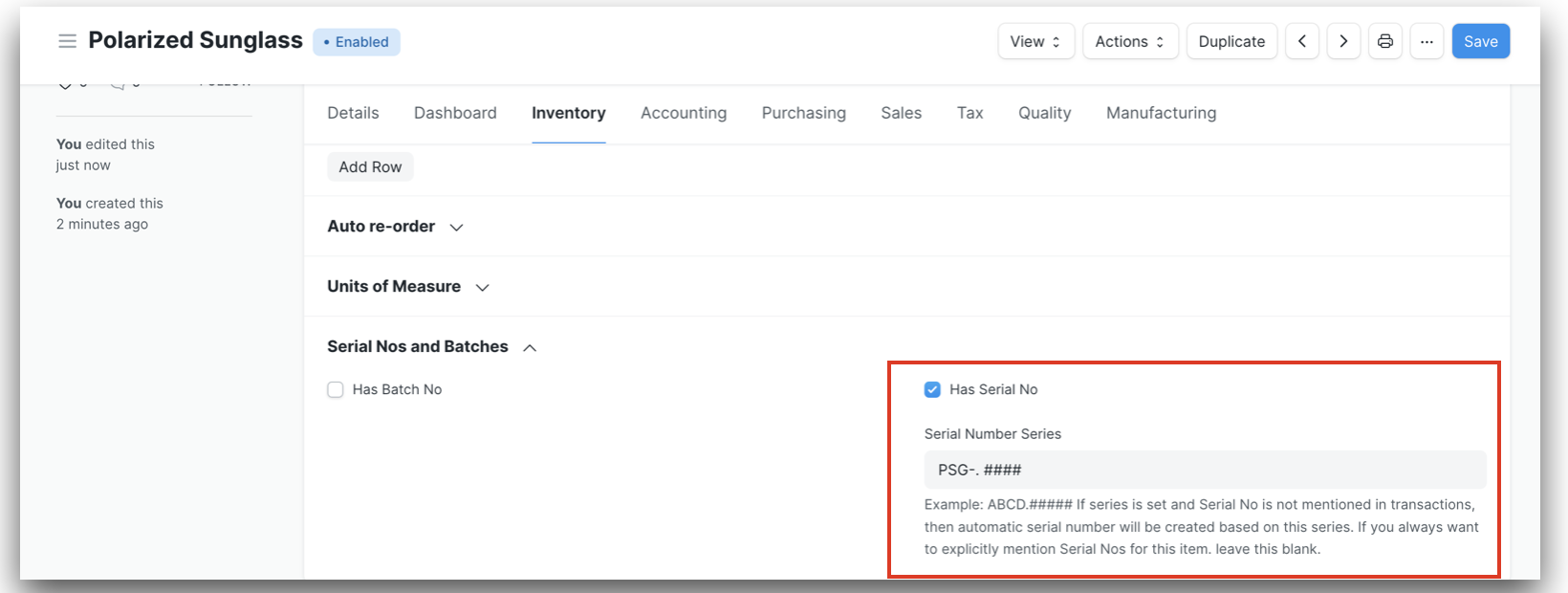Open the View dropdown
This screenshot has width=1568, height=593.
point(1035,41)
